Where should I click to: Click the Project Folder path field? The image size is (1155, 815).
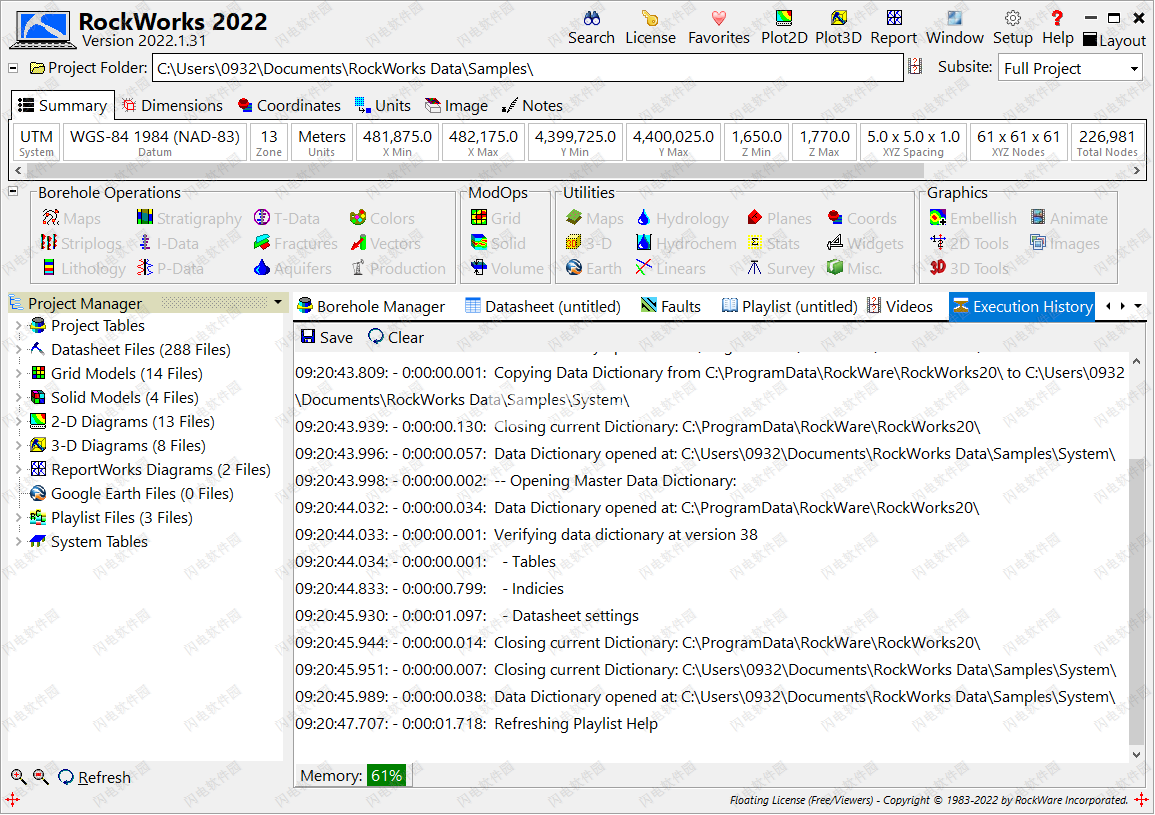click(x=527, y=69)
